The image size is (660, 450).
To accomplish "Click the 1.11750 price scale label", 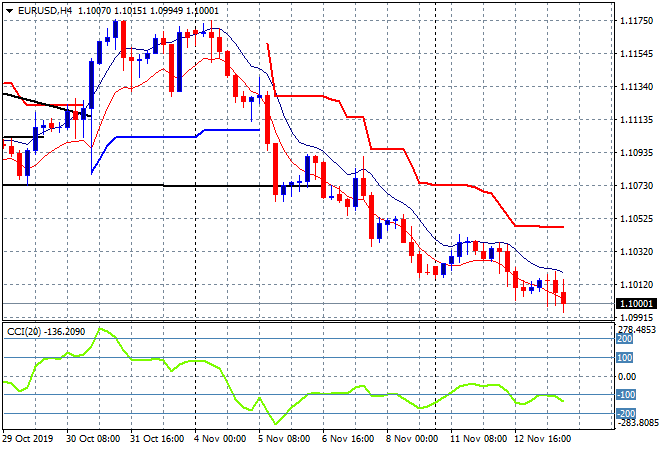I will point(637,21).
